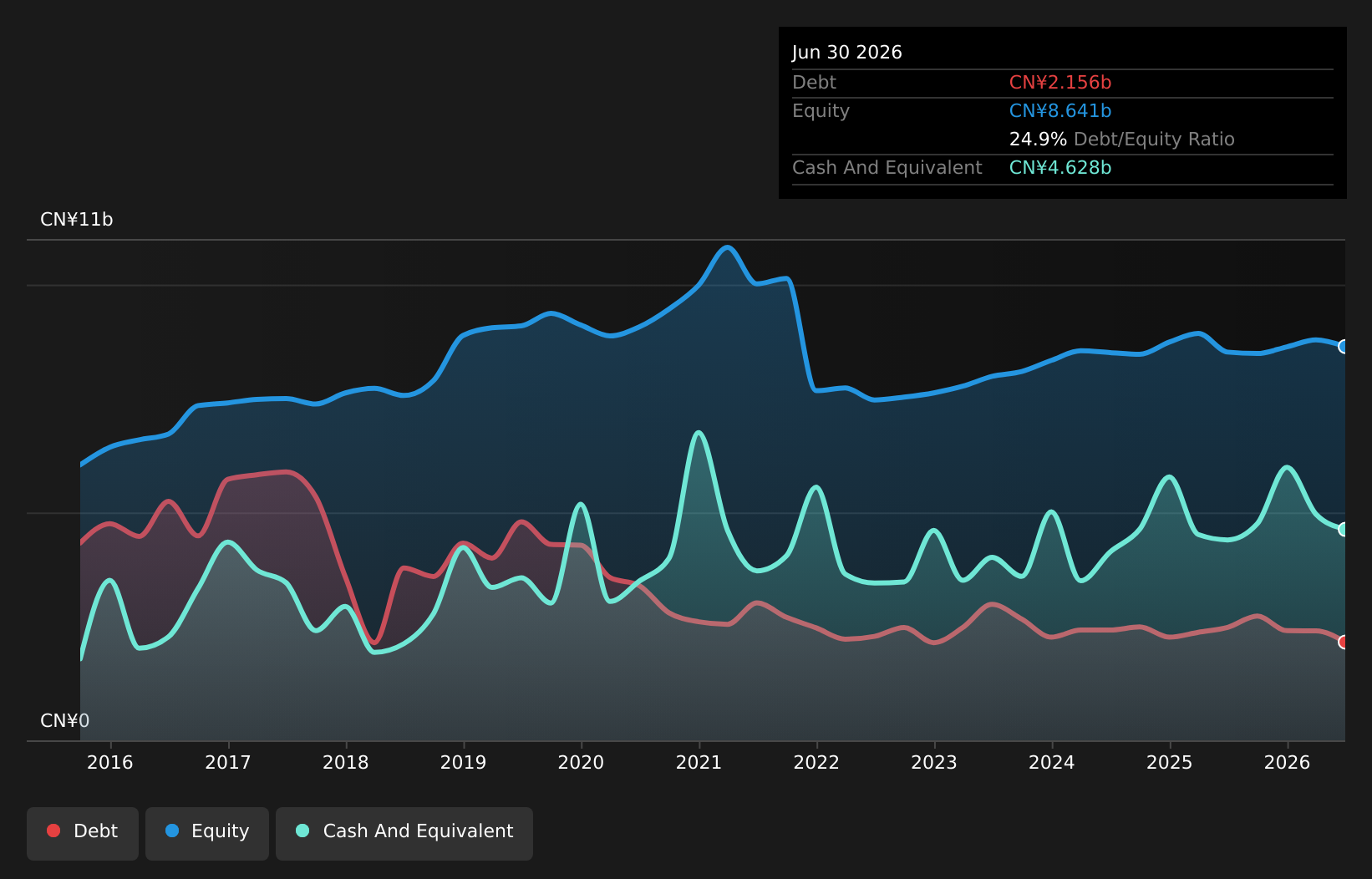Select the Cash endpoint marker on chart
1372x879 pixels.
1344,529
